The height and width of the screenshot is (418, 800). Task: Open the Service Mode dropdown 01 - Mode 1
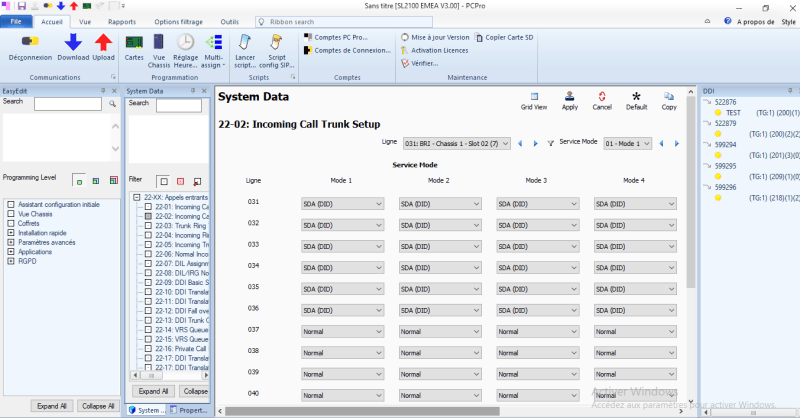[627, 144]
